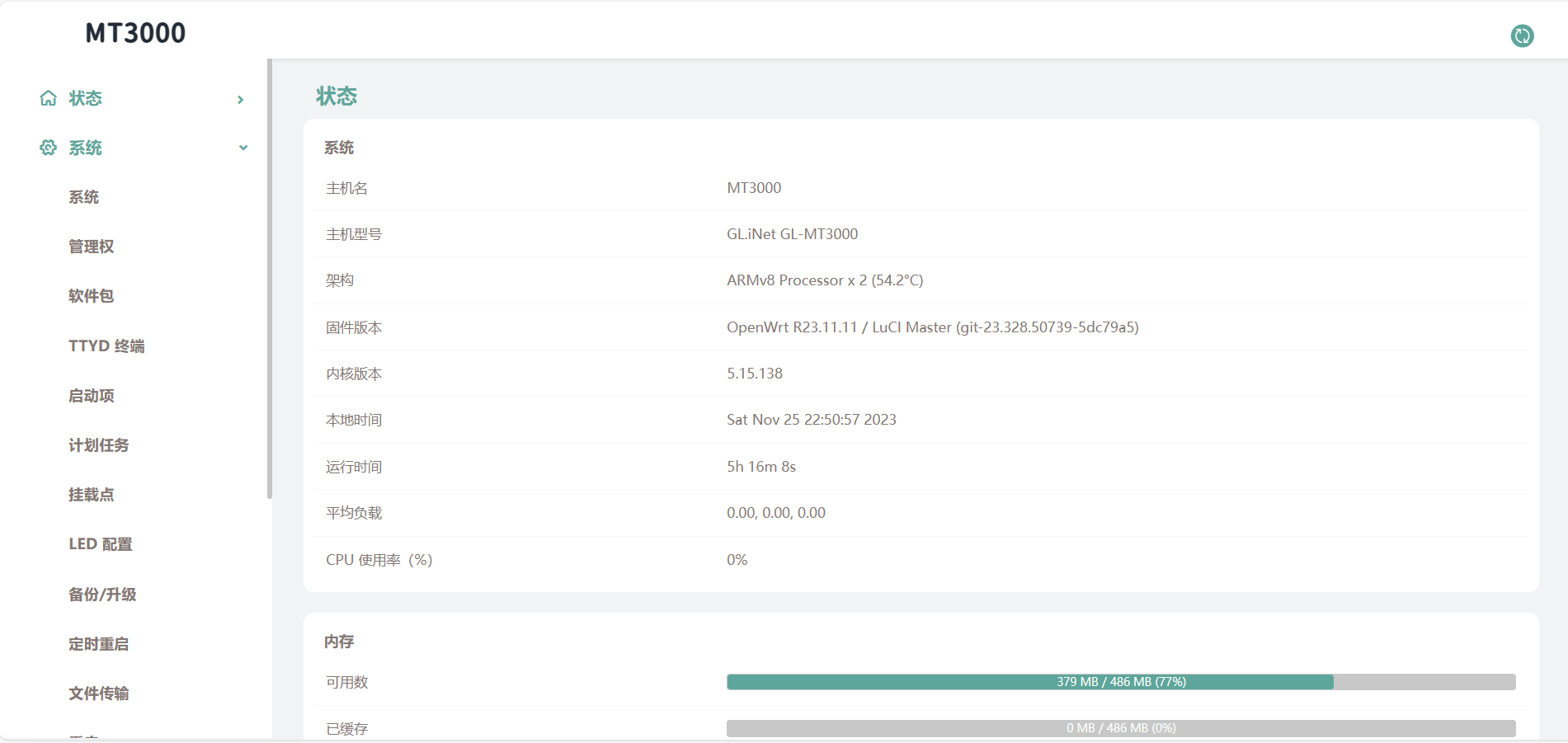Click the 已缓存 memory progress bar
Viewport: 1568px width, 743px height.
1120,728
